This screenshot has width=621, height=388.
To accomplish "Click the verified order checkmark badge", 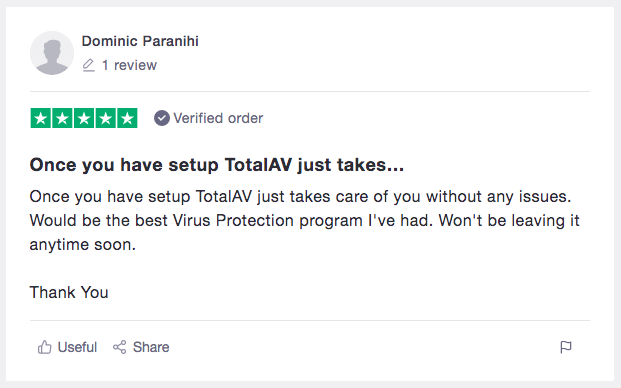I will [x=162, y=118].
